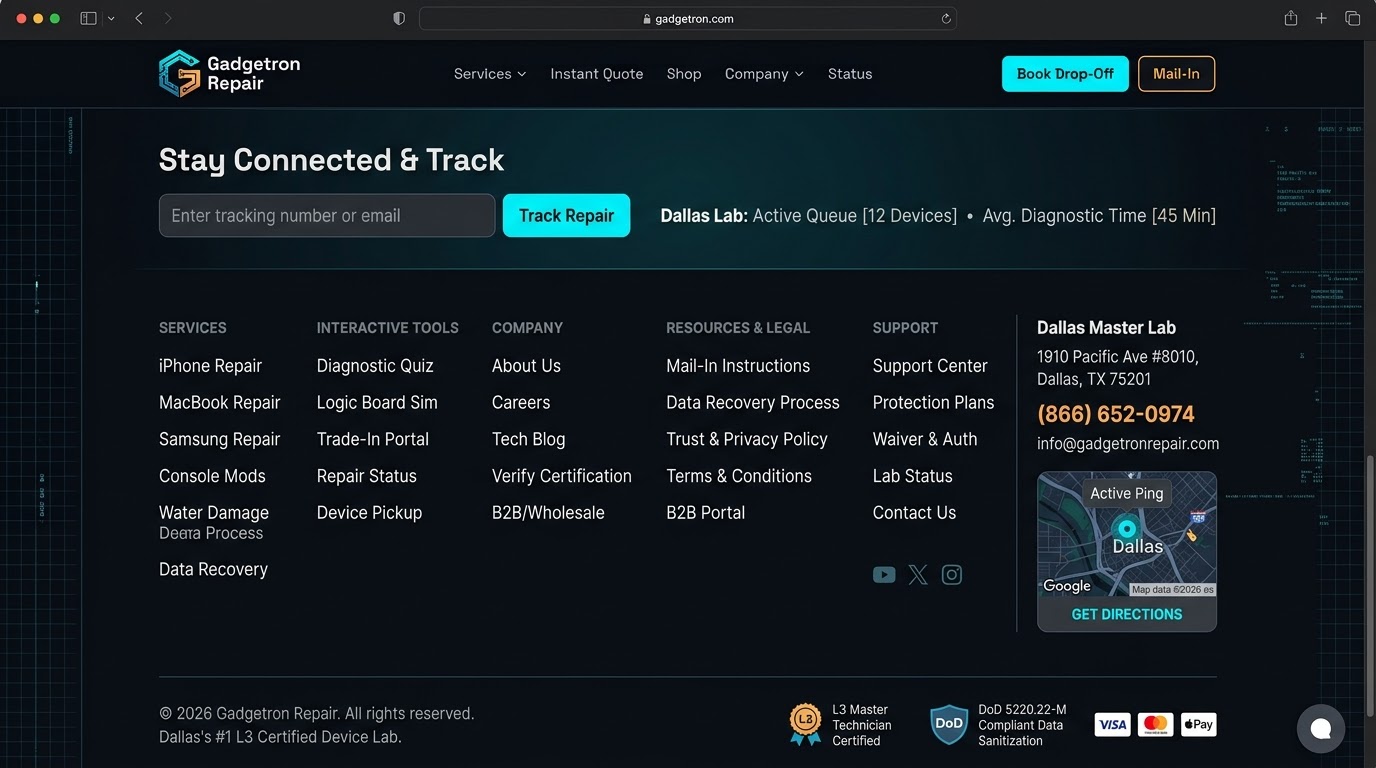
Task: Open the iPhone Repair link
Action: tap(210, 366)
